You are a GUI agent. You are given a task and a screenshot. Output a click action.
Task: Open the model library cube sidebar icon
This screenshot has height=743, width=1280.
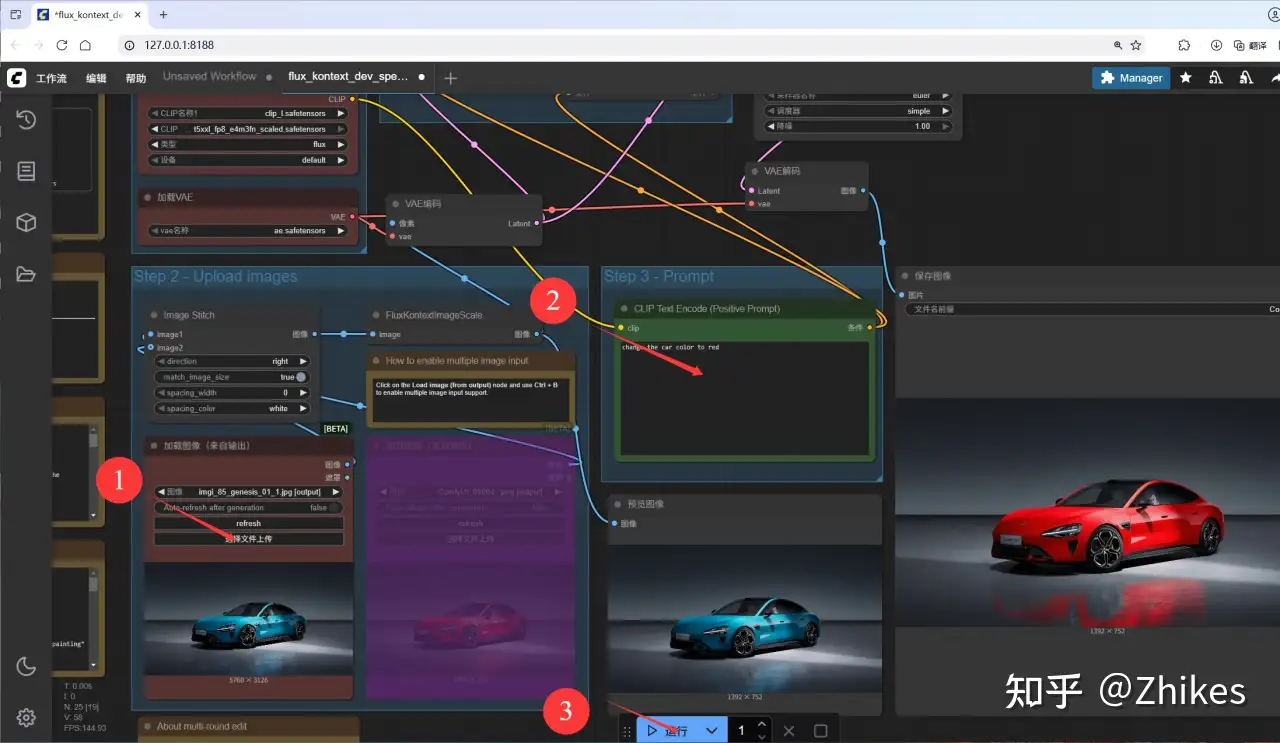pos(26,222)
